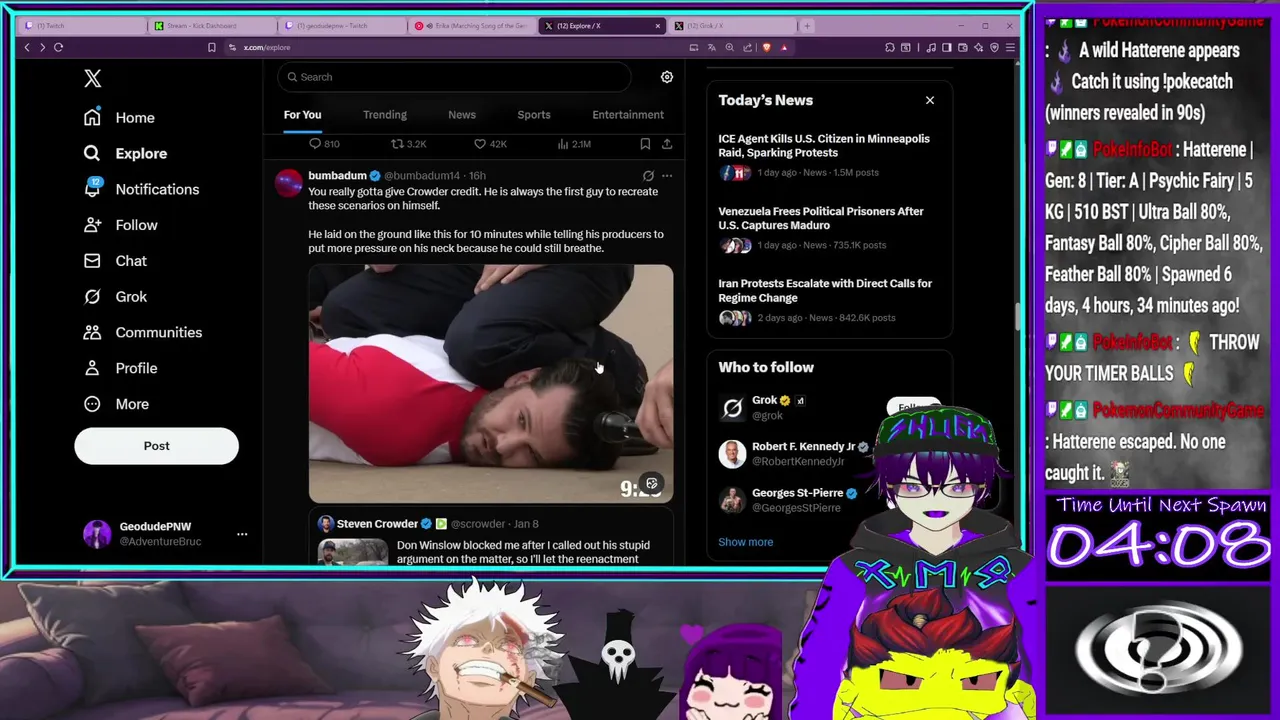Screen dimensions: 1280x720
Task: Open Communities from the sidebar
Action: pos(142,332)
